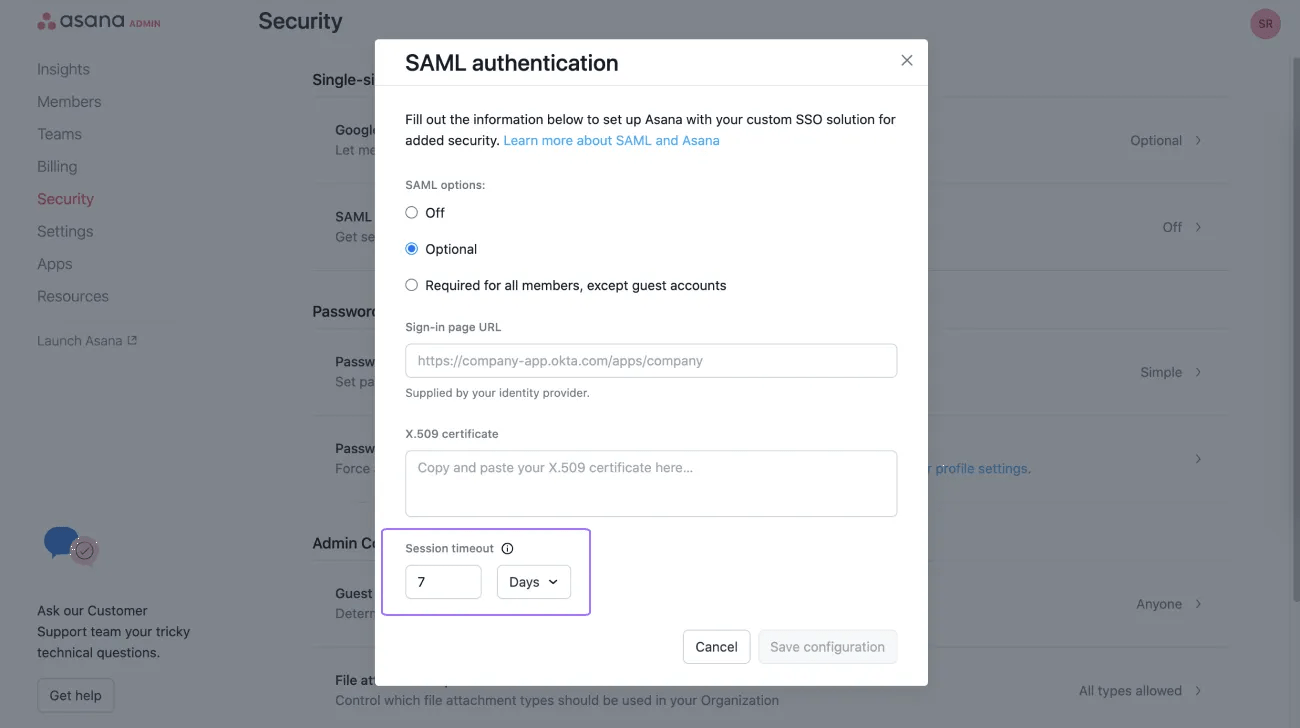Open the SR profile avatar menu
1300x728 pixels.
1265,22
